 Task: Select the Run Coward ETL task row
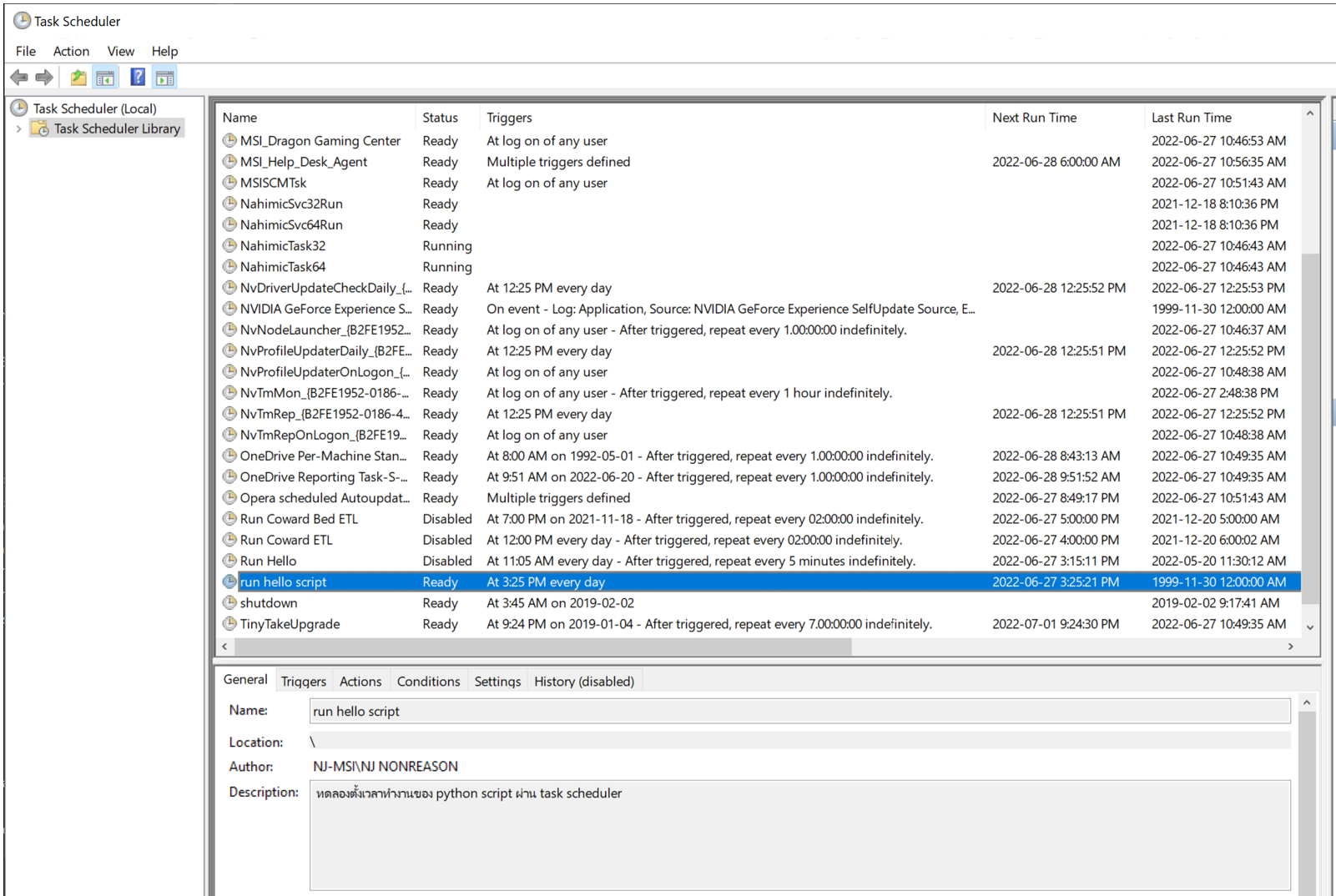(x=286, y=540)
